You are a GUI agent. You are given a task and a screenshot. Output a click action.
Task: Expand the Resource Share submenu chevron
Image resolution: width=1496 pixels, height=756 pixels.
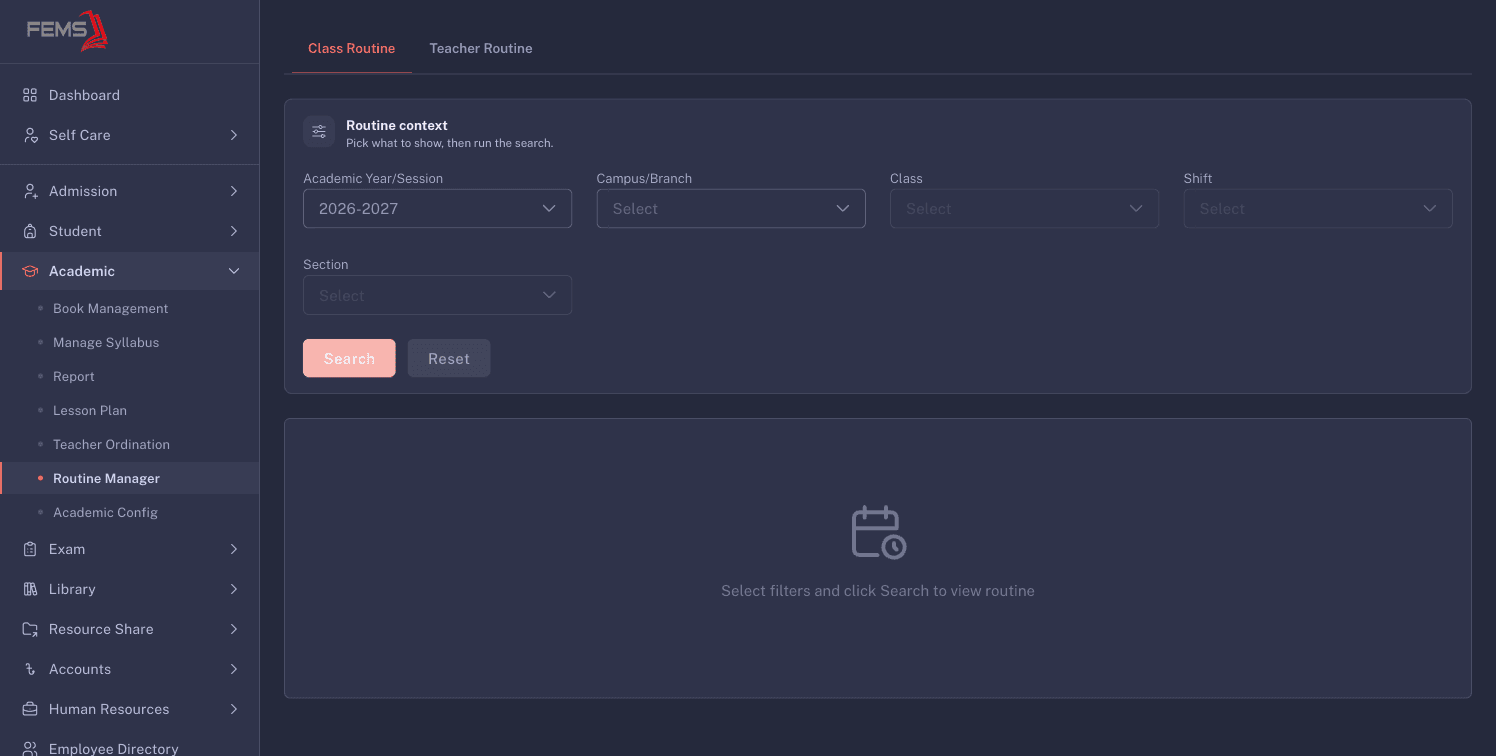pyautogui.click(x=234, y=629)
